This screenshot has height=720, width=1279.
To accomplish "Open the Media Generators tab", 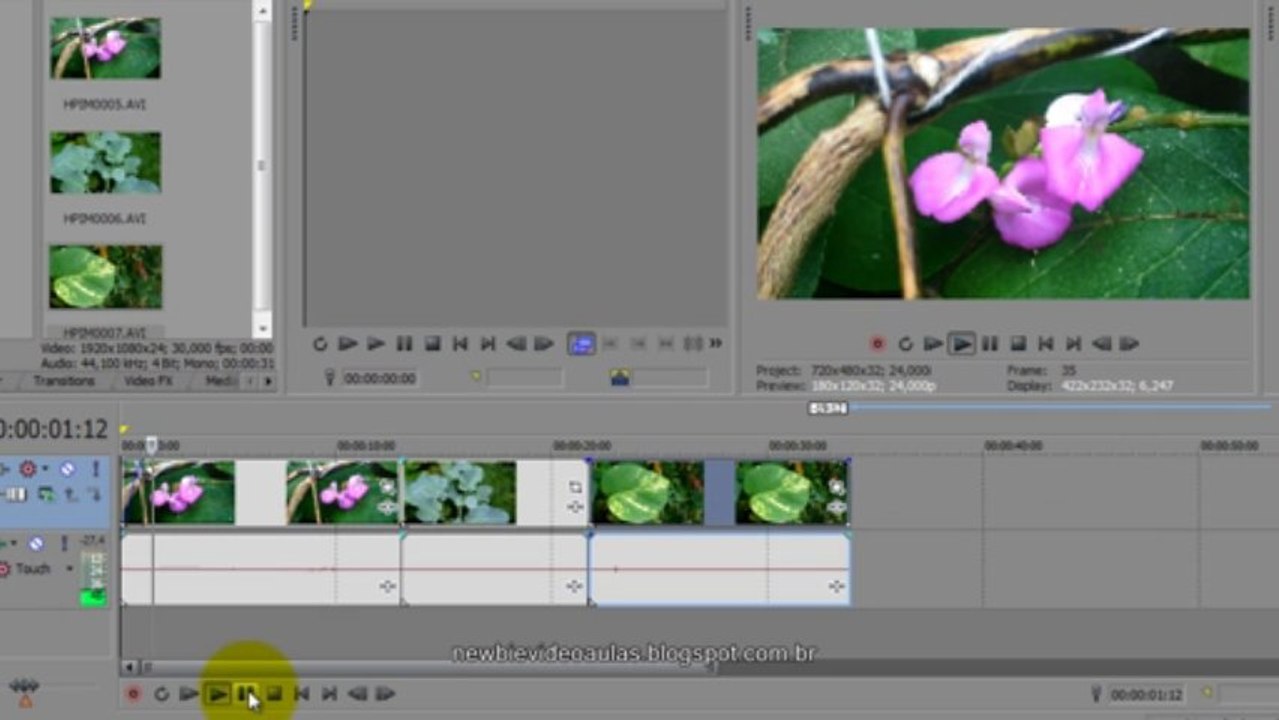I will click(221, 381).
